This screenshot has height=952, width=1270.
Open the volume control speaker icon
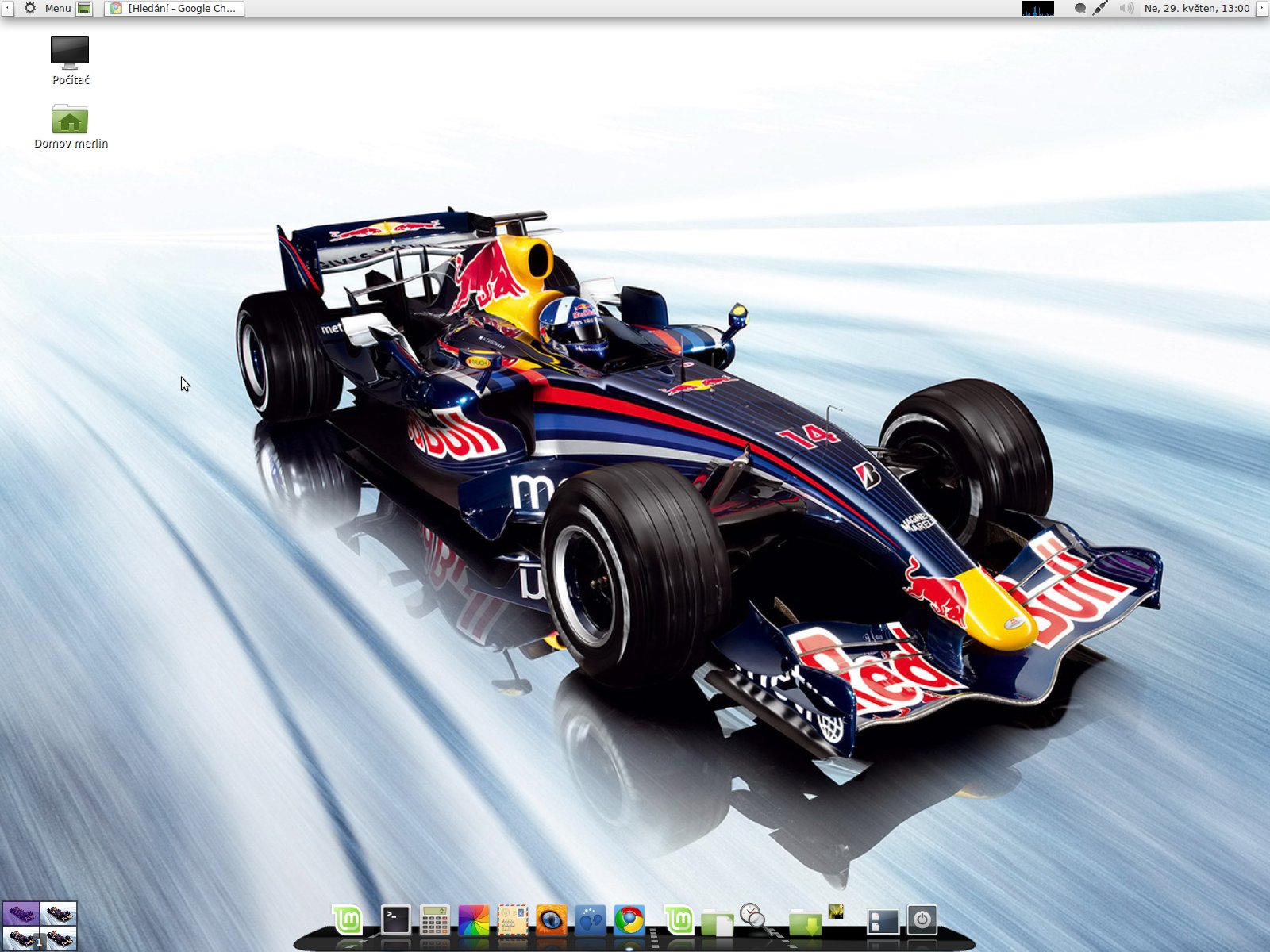(1126, 8)
